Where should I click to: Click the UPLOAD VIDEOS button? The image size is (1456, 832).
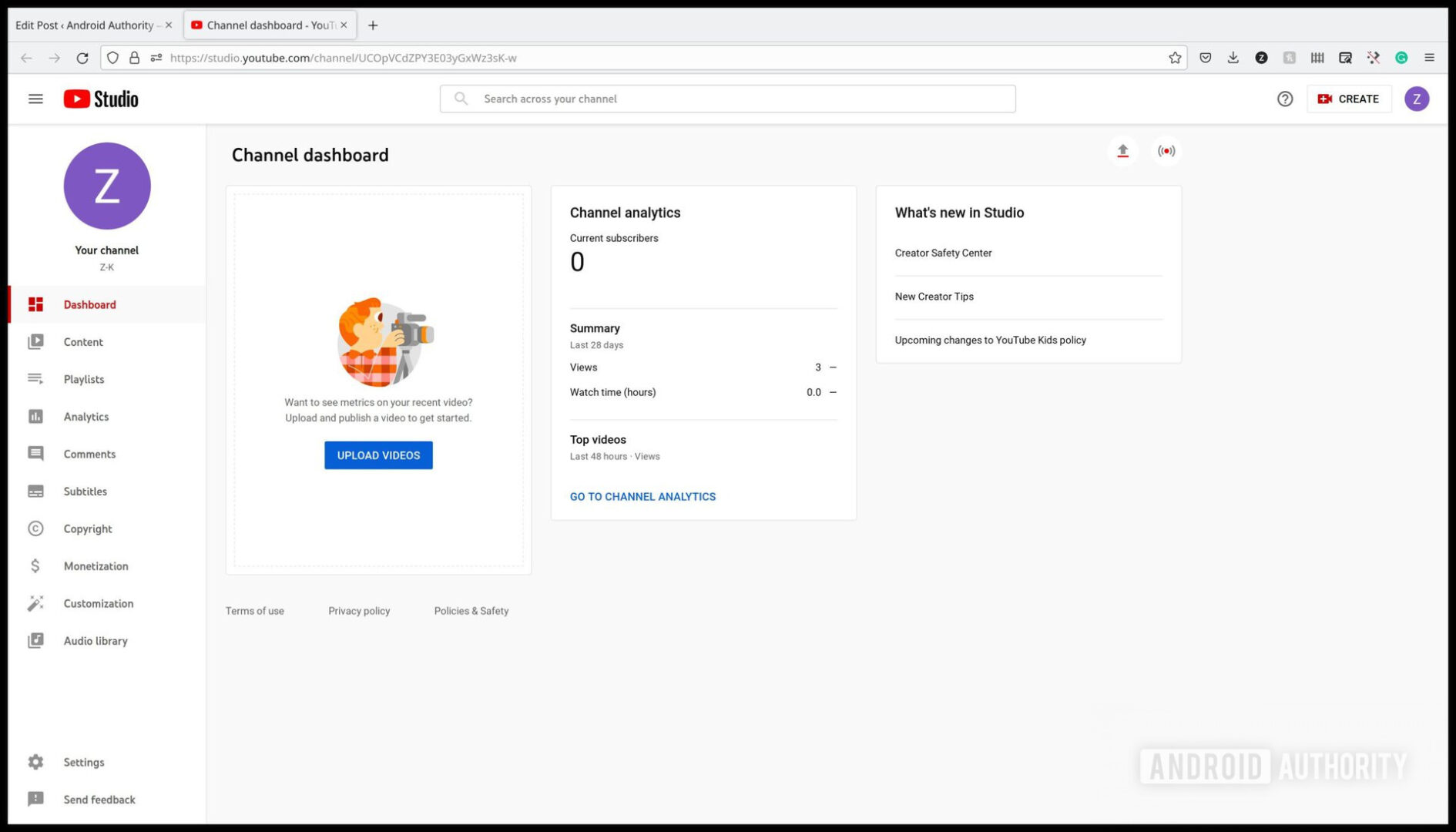point(378,455)
